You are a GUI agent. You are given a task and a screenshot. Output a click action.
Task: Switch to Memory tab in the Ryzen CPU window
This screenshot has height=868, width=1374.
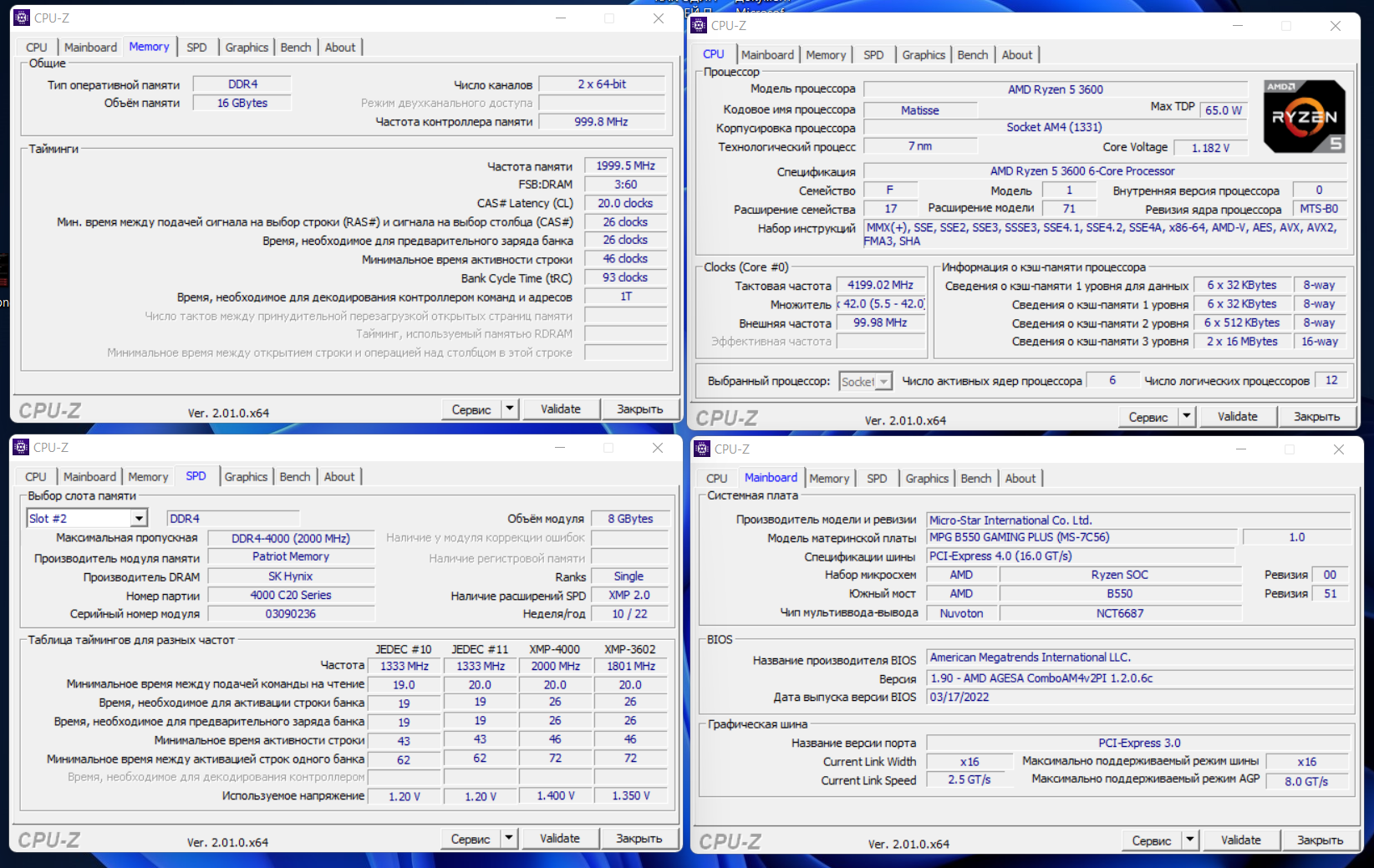pos(826,55)
